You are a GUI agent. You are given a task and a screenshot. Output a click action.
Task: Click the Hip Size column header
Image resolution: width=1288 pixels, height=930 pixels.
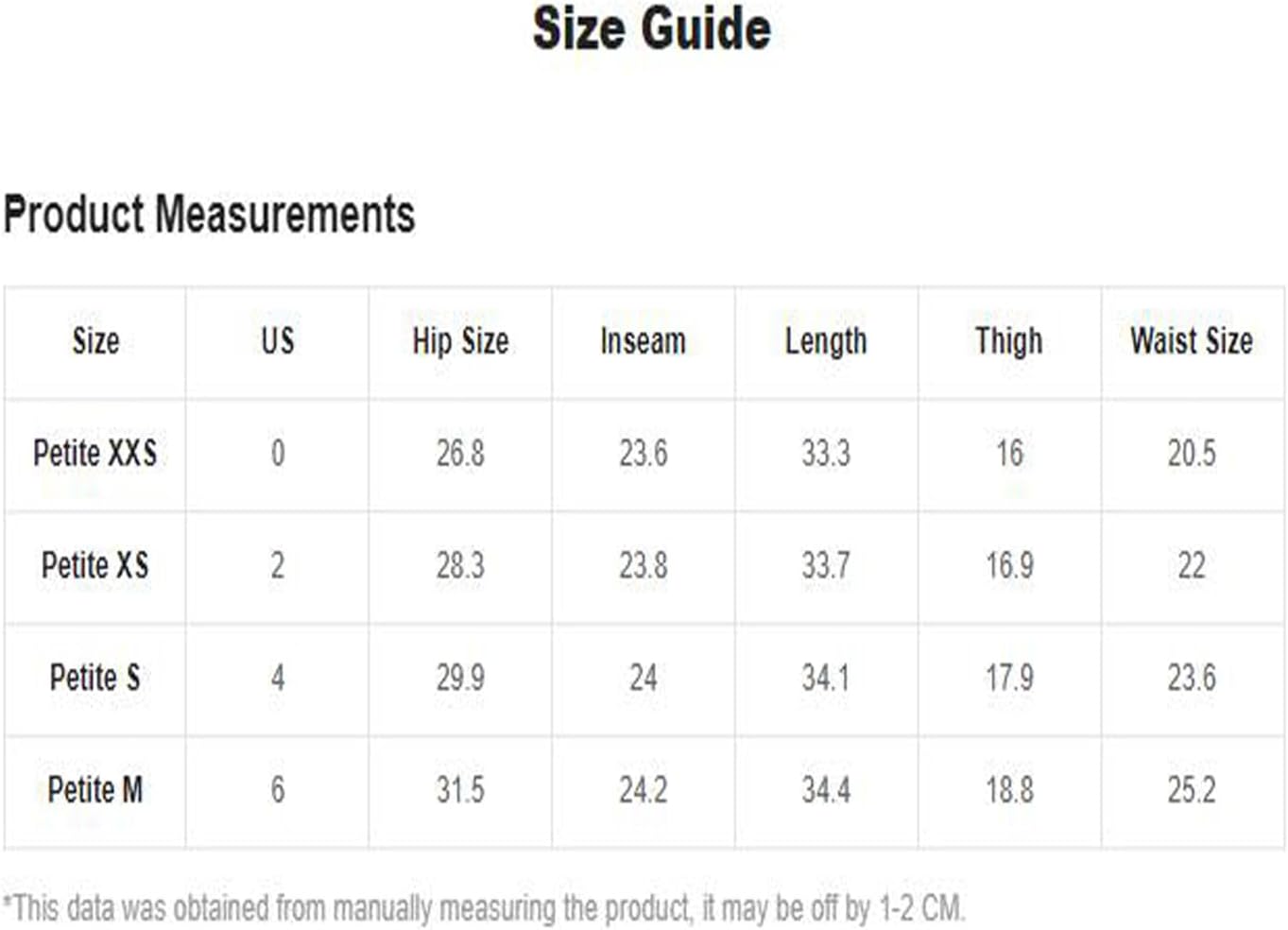click(x=460, y=341)
